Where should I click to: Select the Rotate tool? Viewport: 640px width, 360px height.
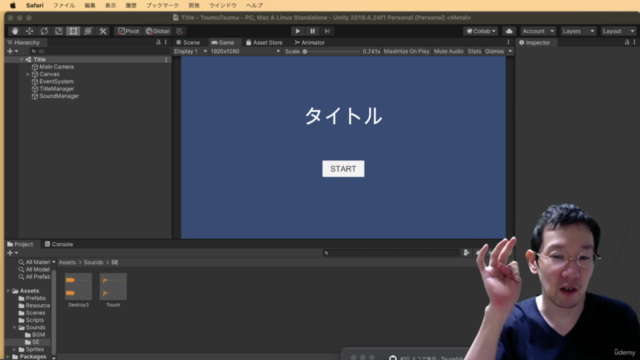44,31
